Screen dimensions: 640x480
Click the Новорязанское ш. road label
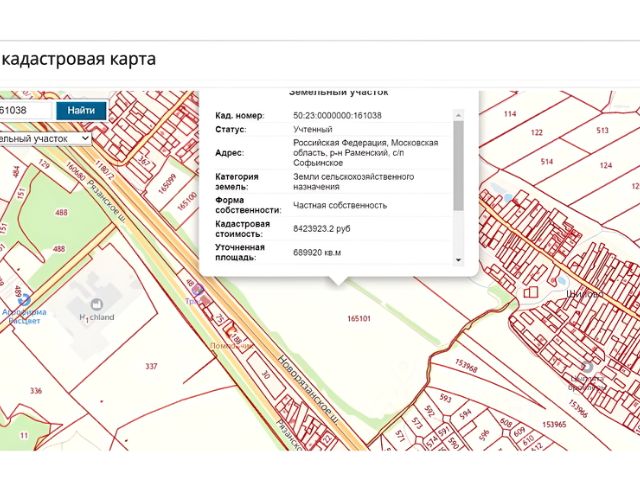306,390
